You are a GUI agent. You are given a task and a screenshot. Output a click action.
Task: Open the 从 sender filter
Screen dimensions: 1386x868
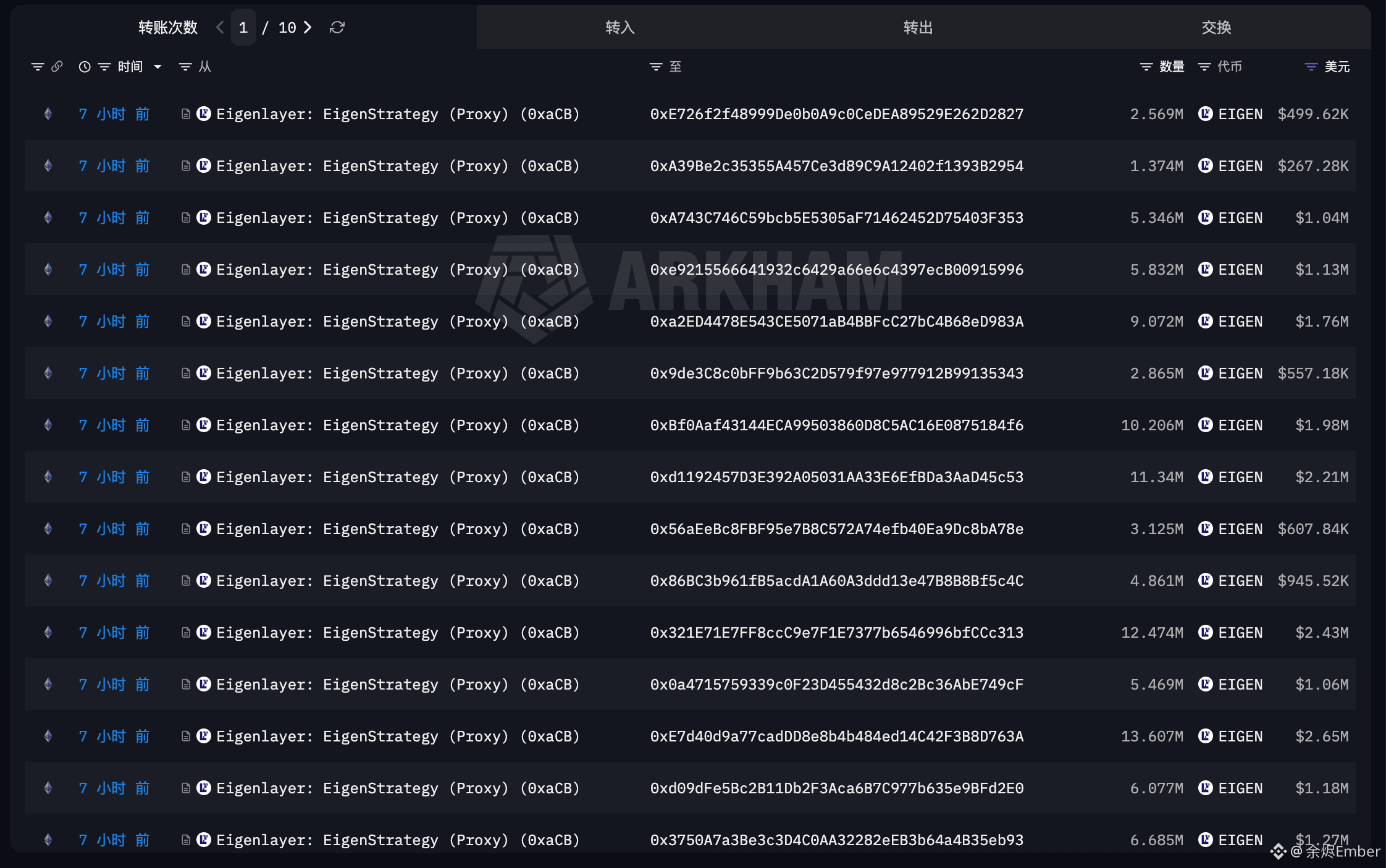[185, 67]
